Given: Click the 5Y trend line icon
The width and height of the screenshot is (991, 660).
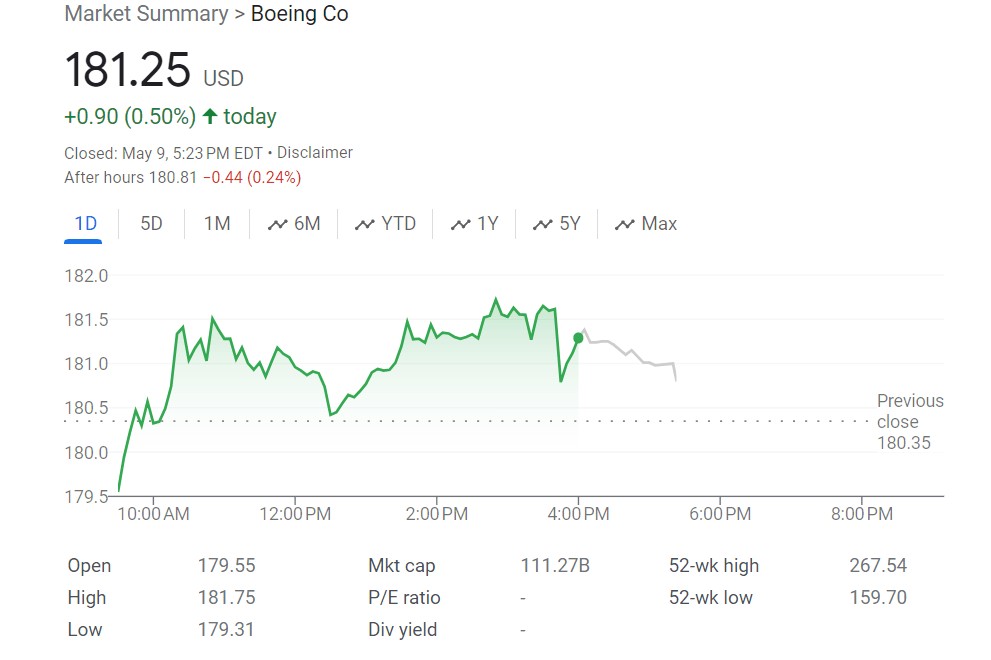Looking at the screenshot, I should click(x=543, y=225).
